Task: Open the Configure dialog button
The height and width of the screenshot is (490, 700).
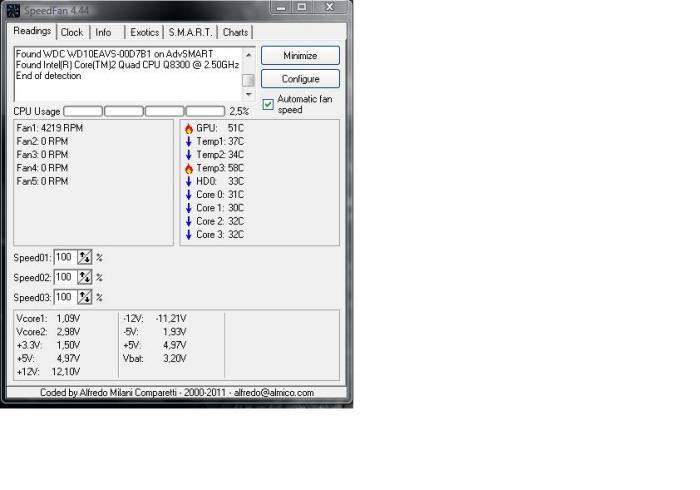Action: click(x=300, y=79)
